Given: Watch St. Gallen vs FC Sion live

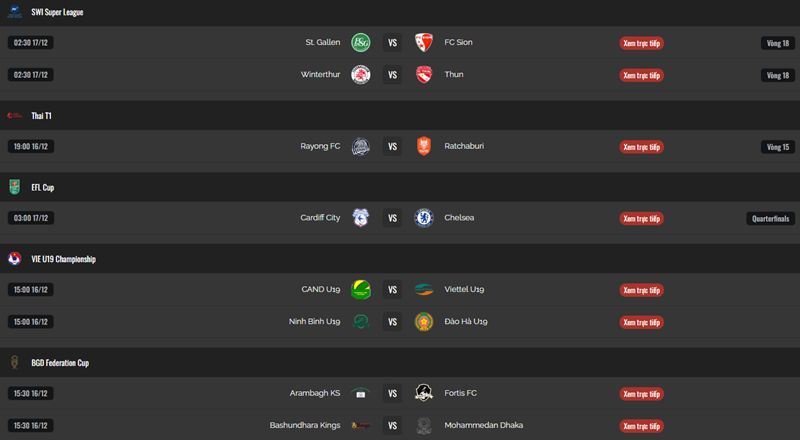Looking at the screenshot, I should tap(642, 43).
